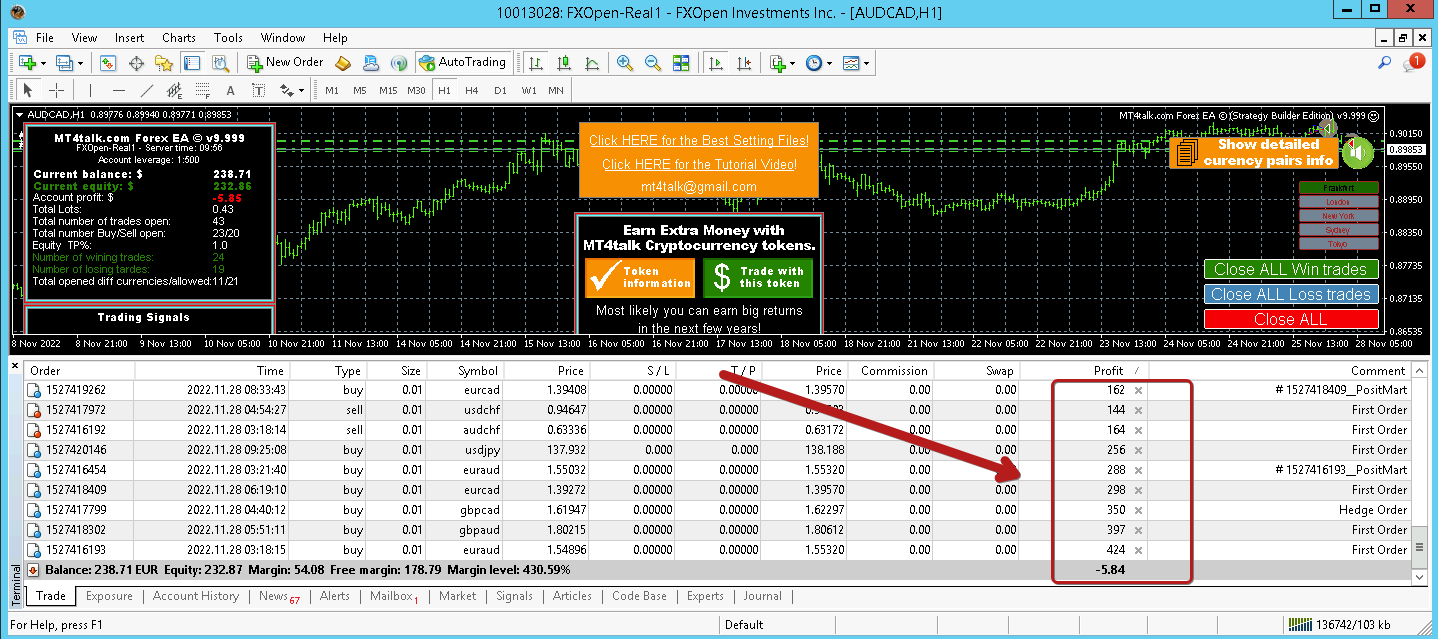This screenshot has width=1438, height=639.
Task: Select the crosshair tool
Action: 56,90
